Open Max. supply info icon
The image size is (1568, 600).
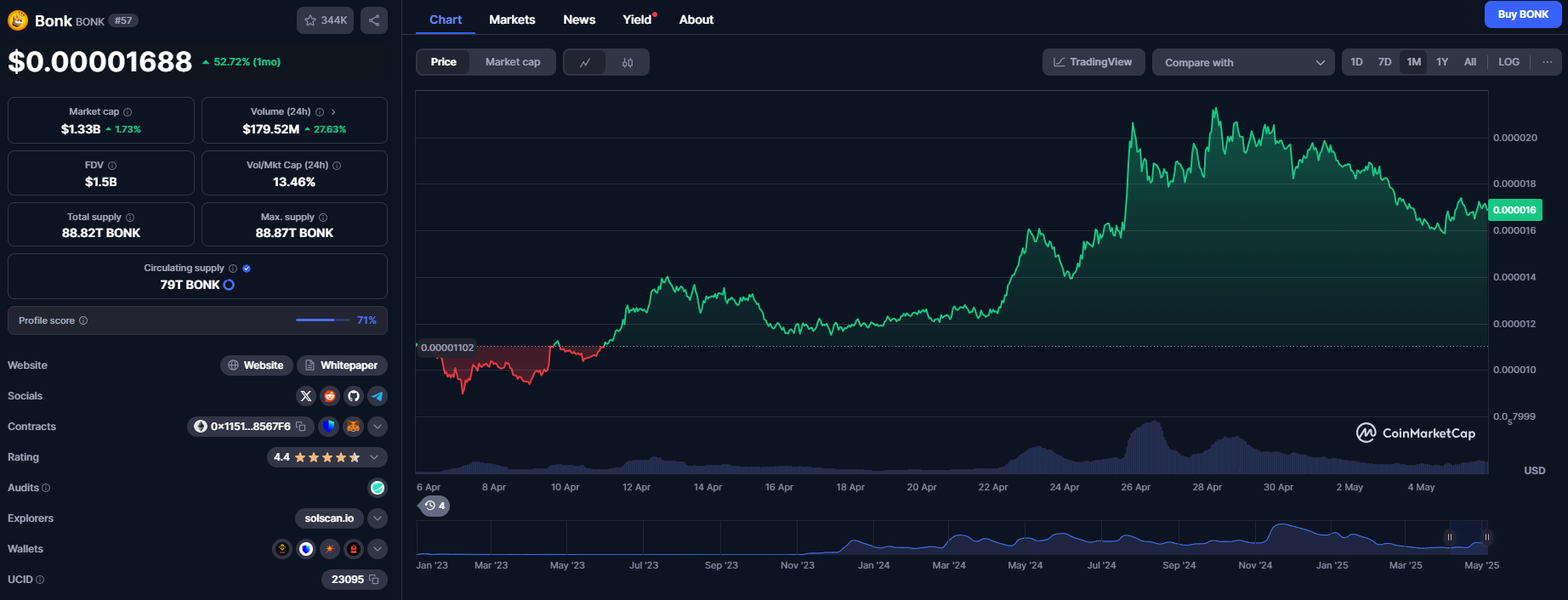pos(323,218)
